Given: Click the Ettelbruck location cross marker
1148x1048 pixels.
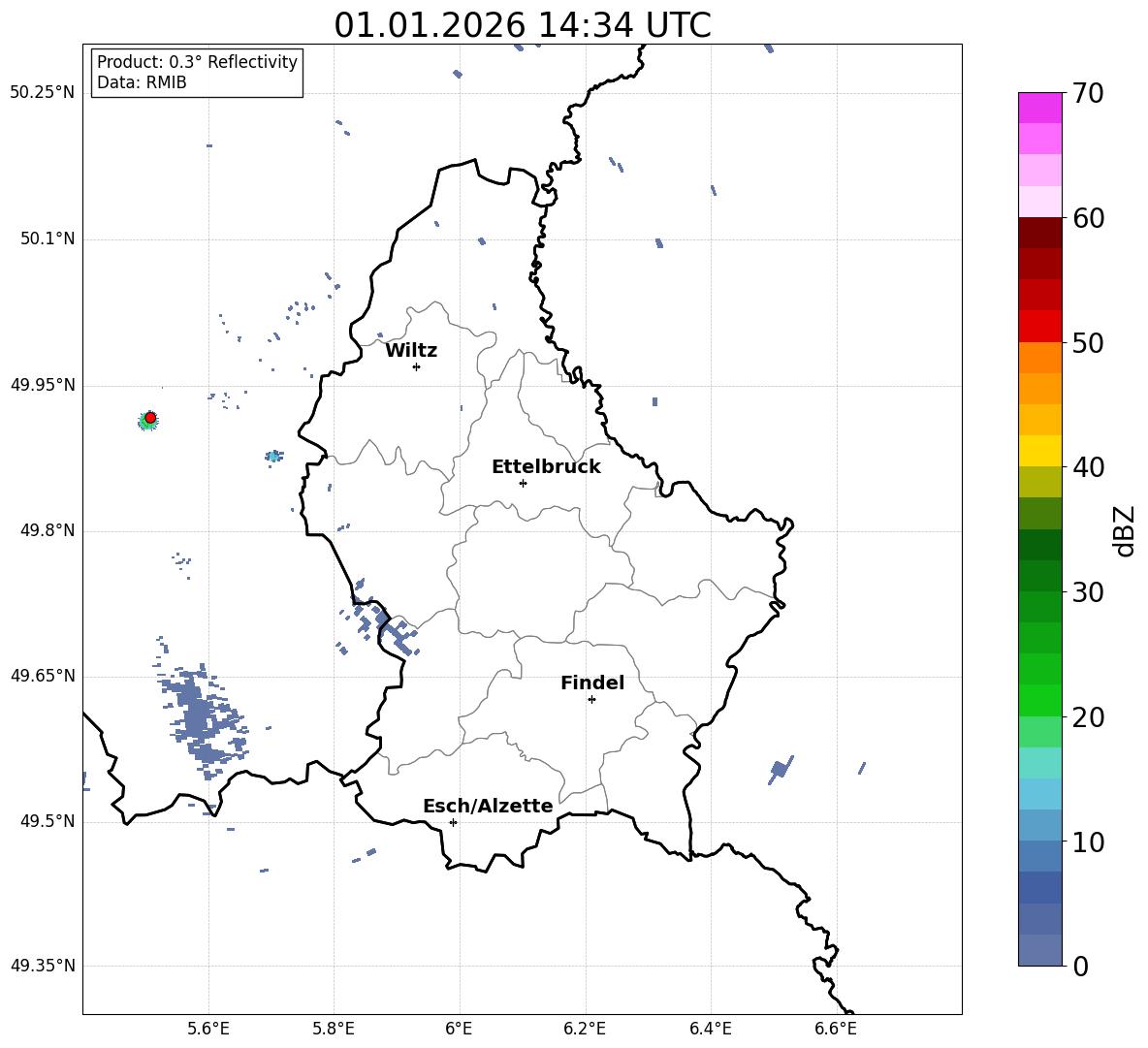Looking at the screenshot, I should coord(522,483).
